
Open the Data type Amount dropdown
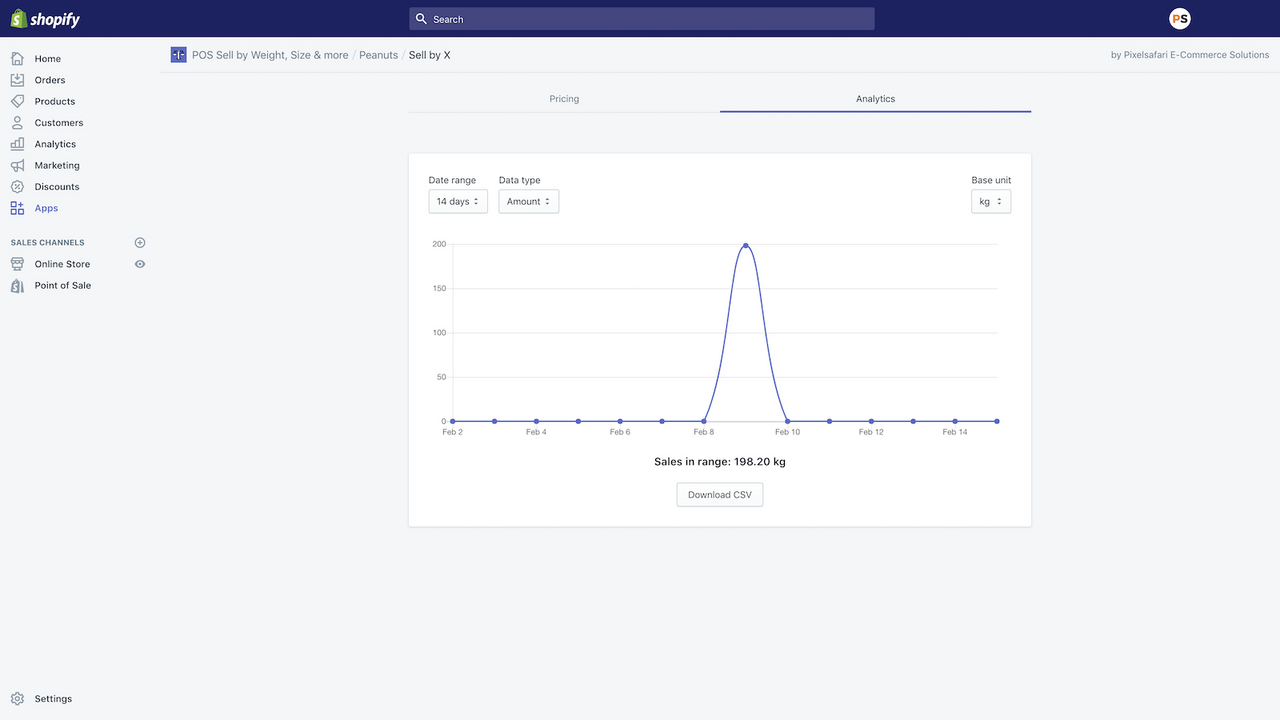[529, 201]
